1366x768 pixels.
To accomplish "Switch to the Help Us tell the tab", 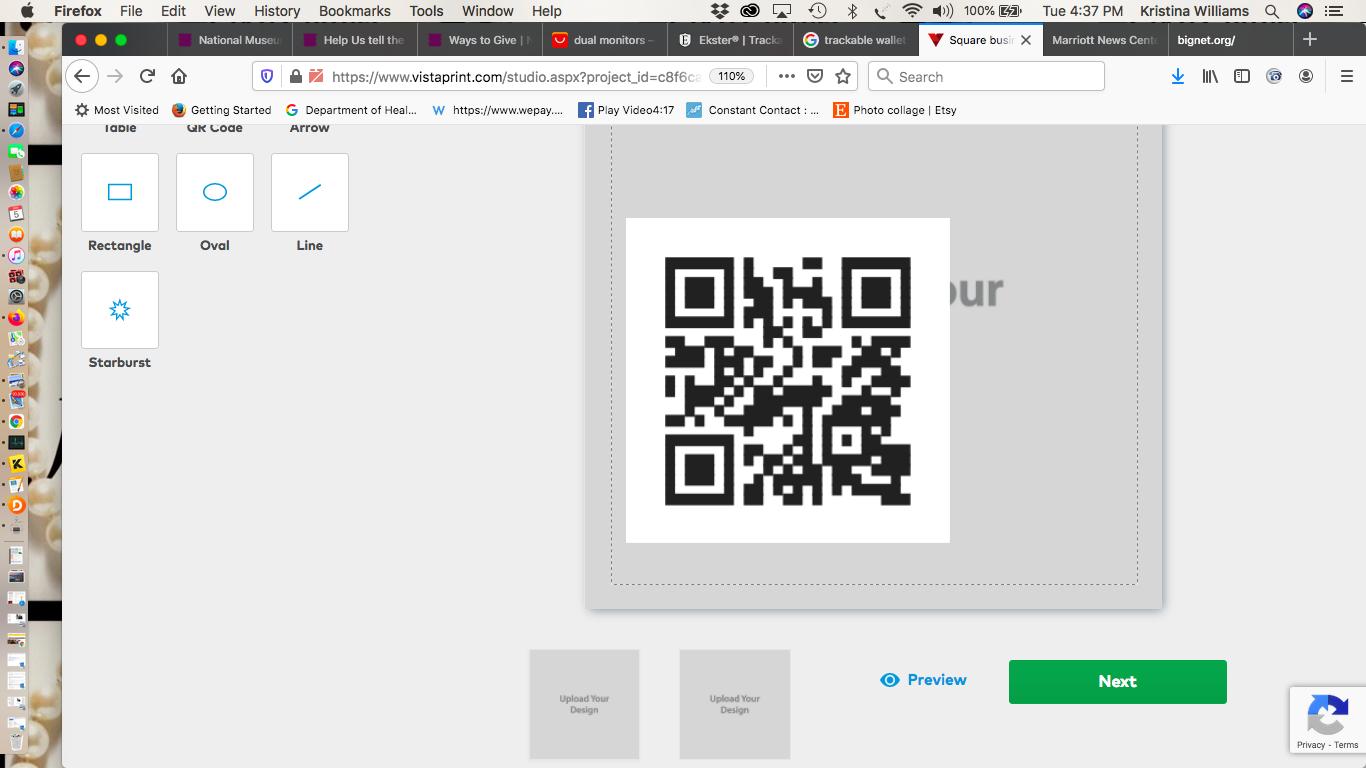I will pyautogui.click(x=354, y=40).
